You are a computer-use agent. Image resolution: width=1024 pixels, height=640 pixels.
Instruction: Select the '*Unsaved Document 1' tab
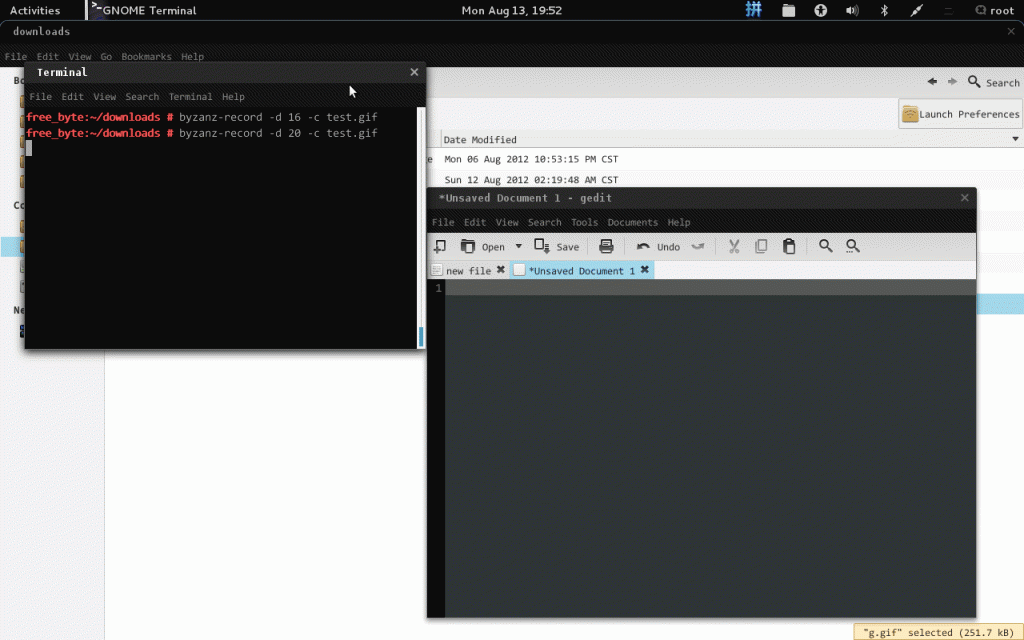[581, 270]
